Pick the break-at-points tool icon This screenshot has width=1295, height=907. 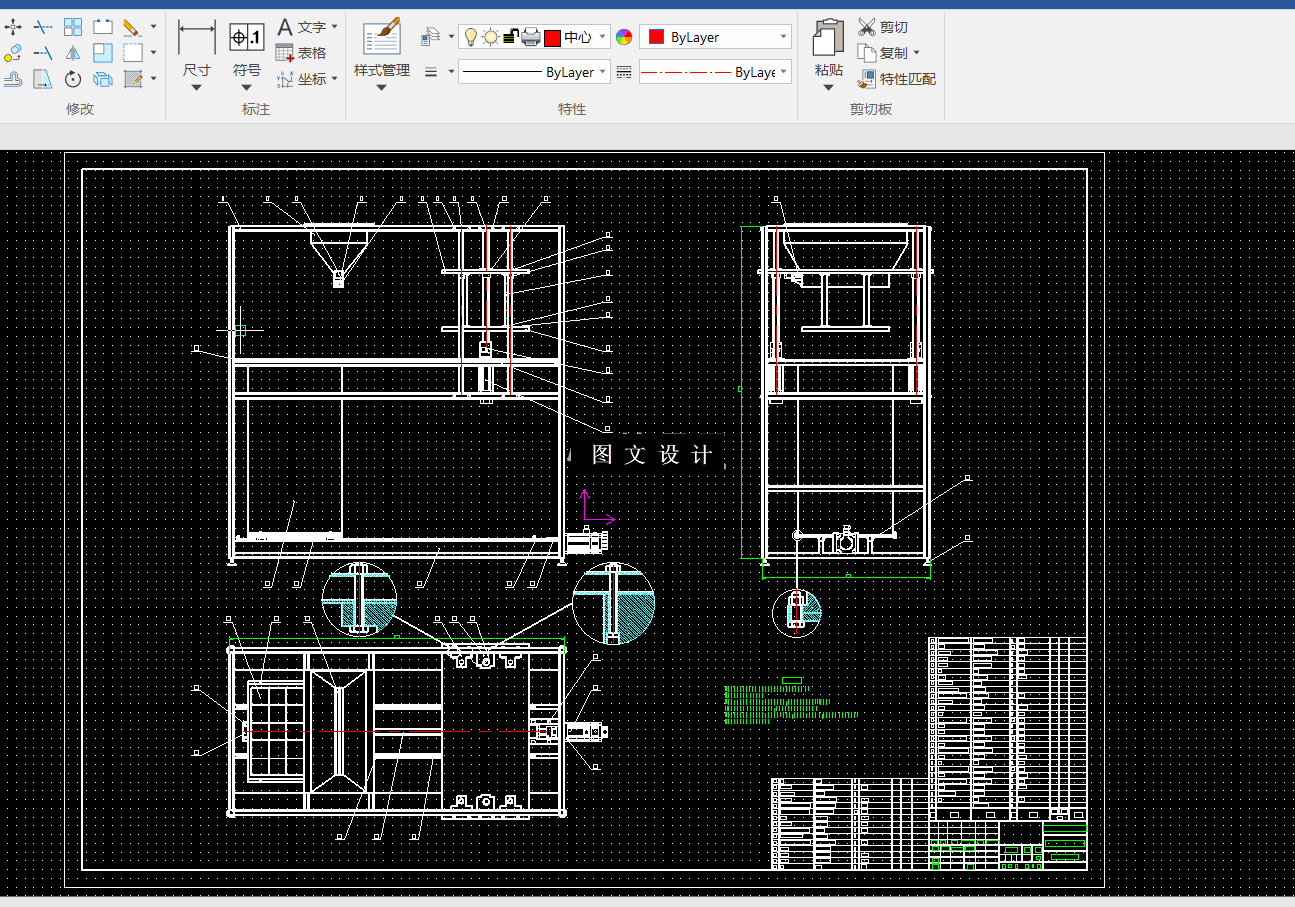[103, 27]
